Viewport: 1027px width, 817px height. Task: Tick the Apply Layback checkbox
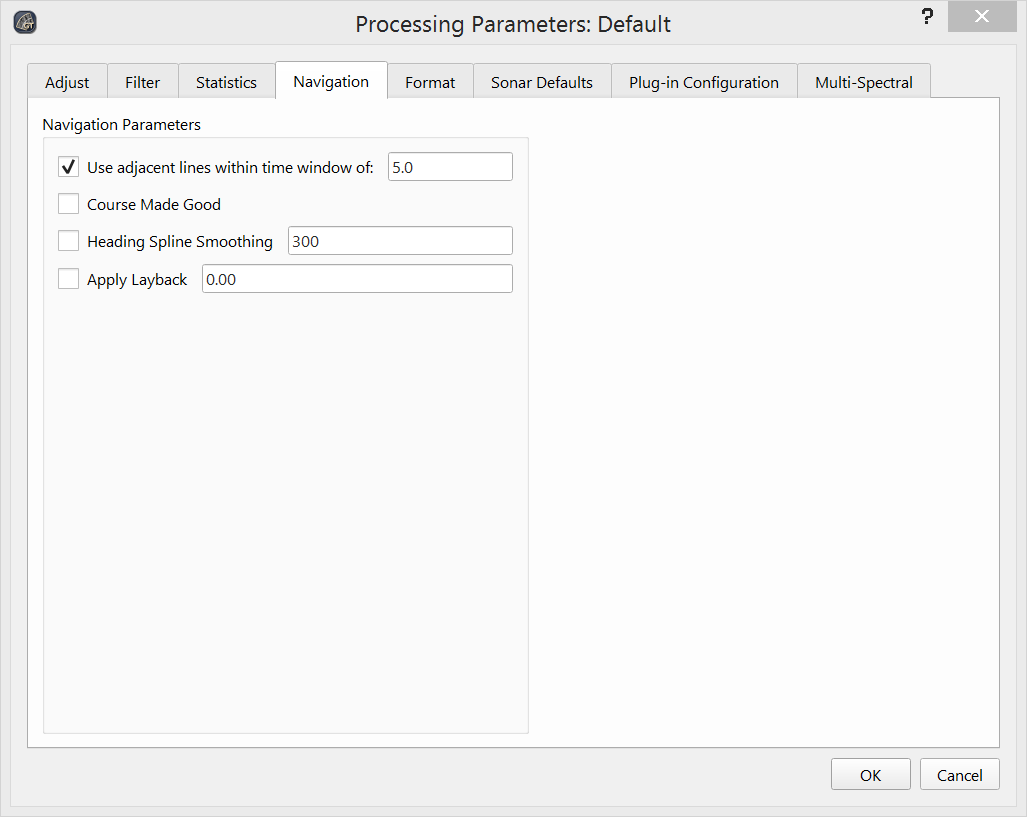(68, 278)
